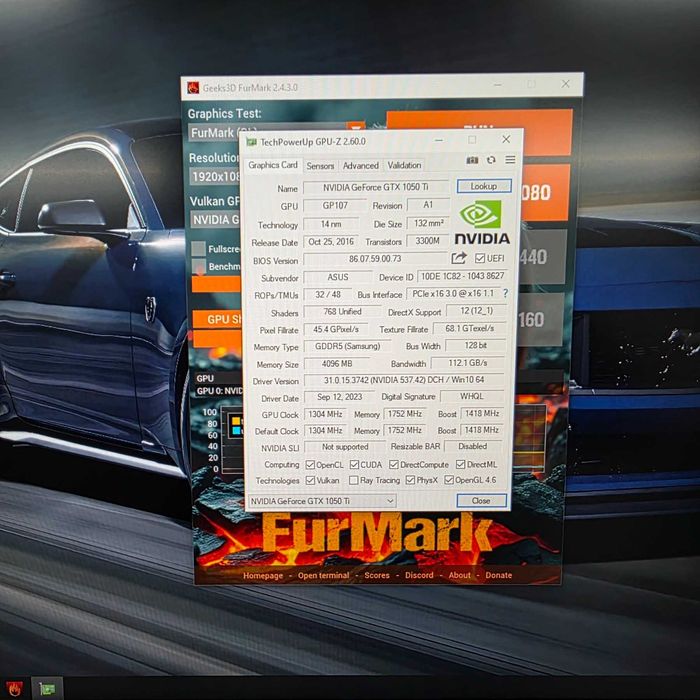The width and height of the screenshot is (700, 700).
Task: Click the BIOS share/export icon
Action: click(x=458, y=258)
